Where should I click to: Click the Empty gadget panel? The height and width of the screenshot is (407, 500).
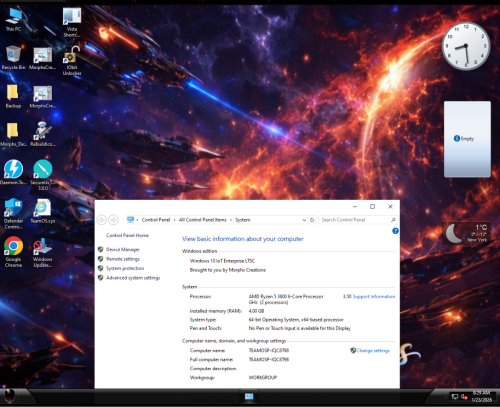click(467, 139)
